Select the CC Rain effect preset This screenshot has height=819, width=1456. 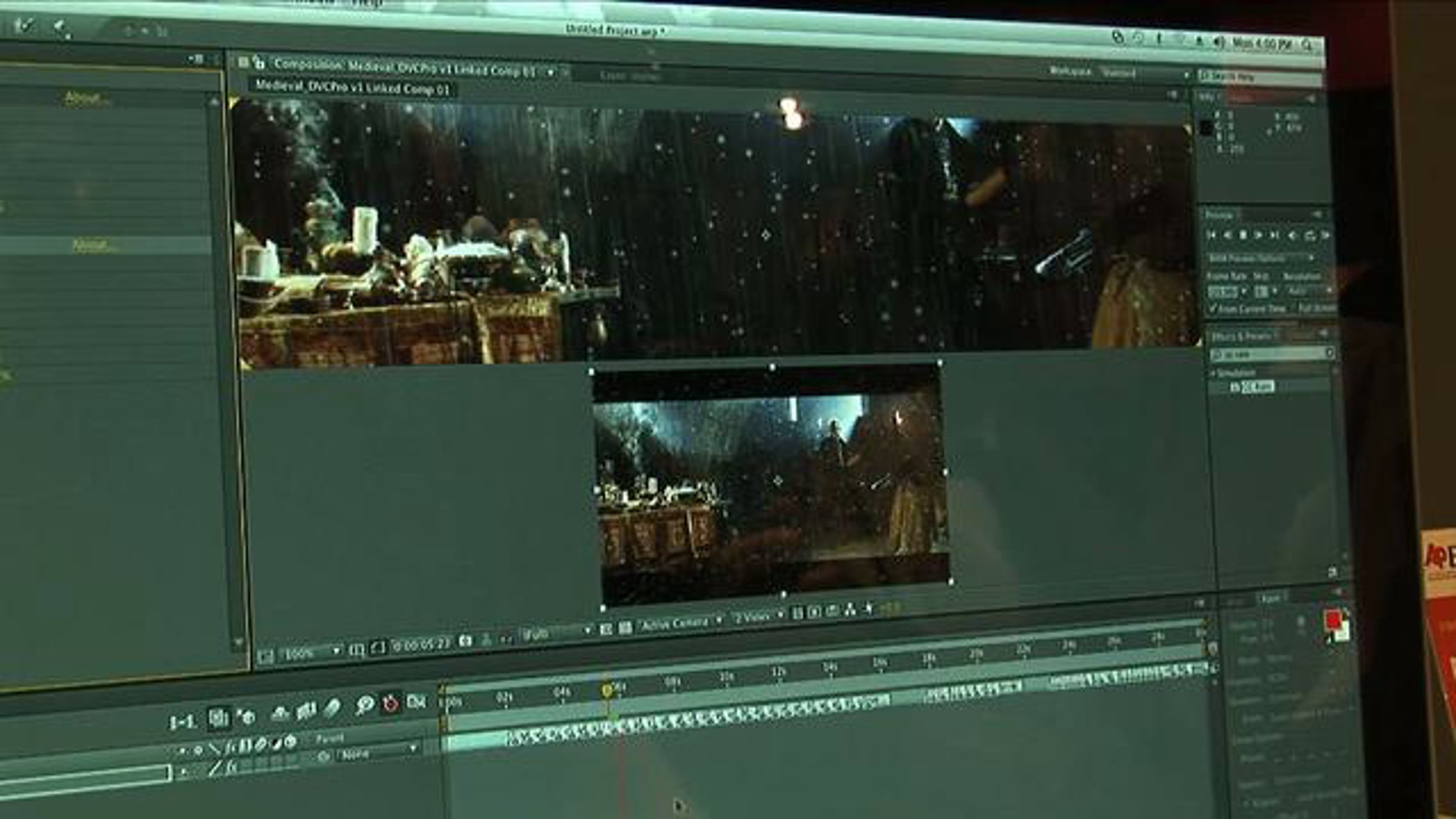click(1258, 386)
